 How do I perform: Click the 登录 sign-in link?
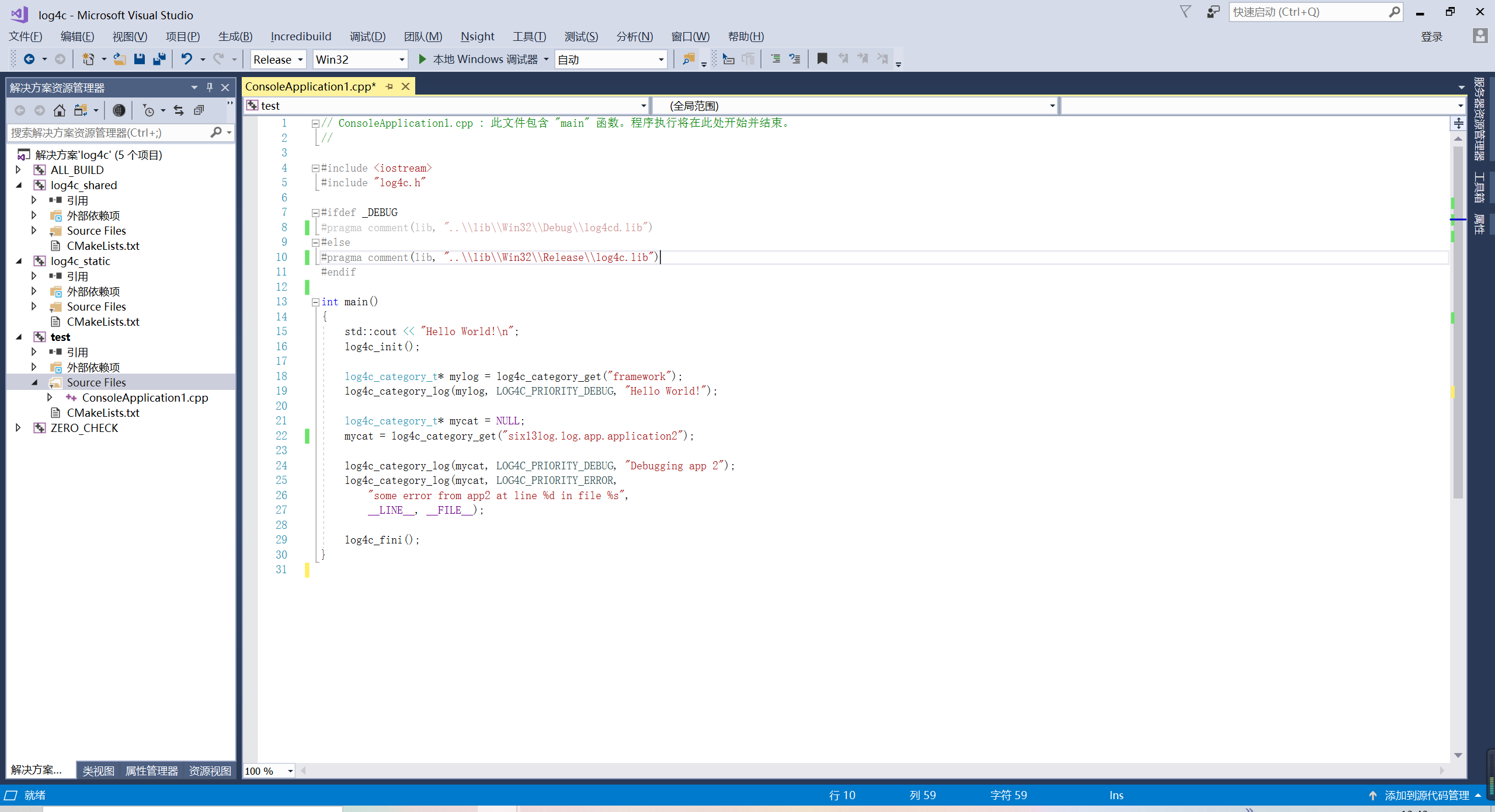(x=1431, y=36)
